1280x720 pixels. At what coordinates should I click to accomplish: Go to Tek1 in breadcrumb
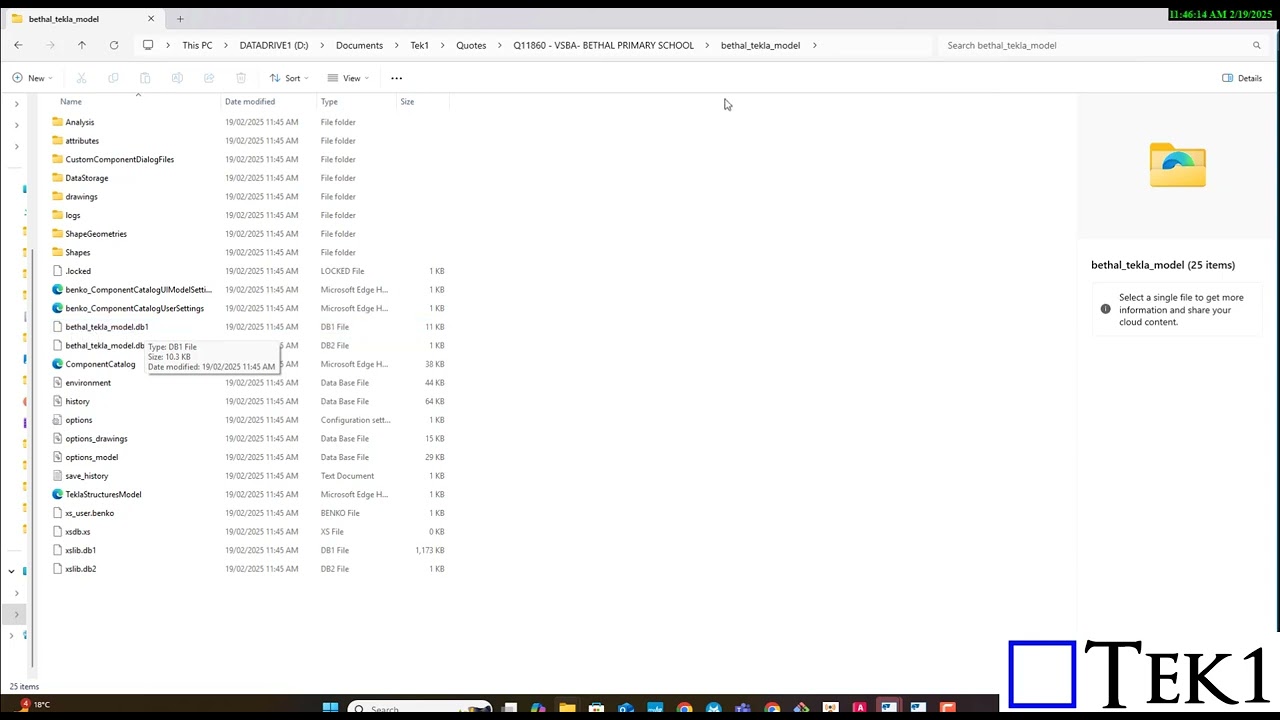(419, 45)
